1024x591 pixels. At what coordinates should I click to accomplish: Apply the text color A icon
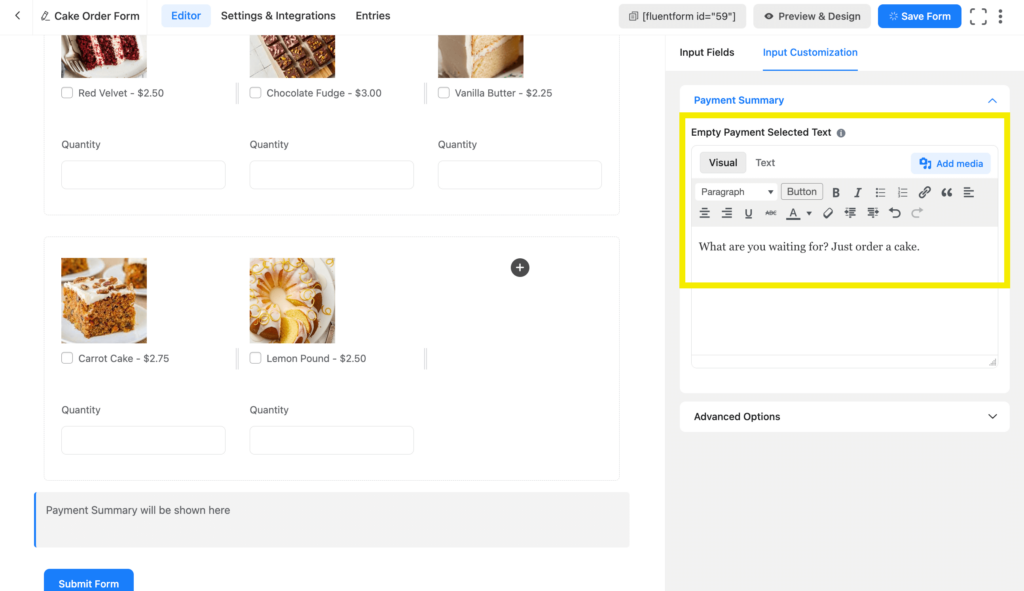(793, 213)
